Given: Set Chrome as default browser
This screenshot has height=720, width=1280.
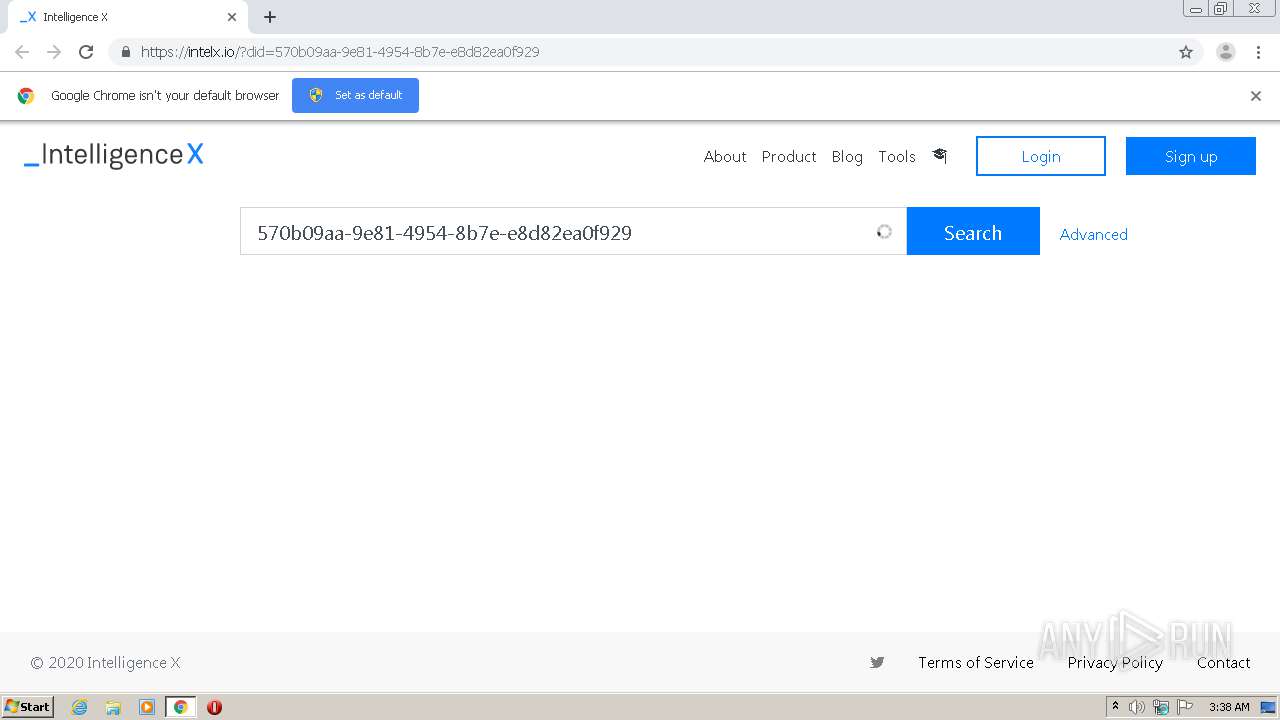Looking at the screenshot, I should 355,95.
